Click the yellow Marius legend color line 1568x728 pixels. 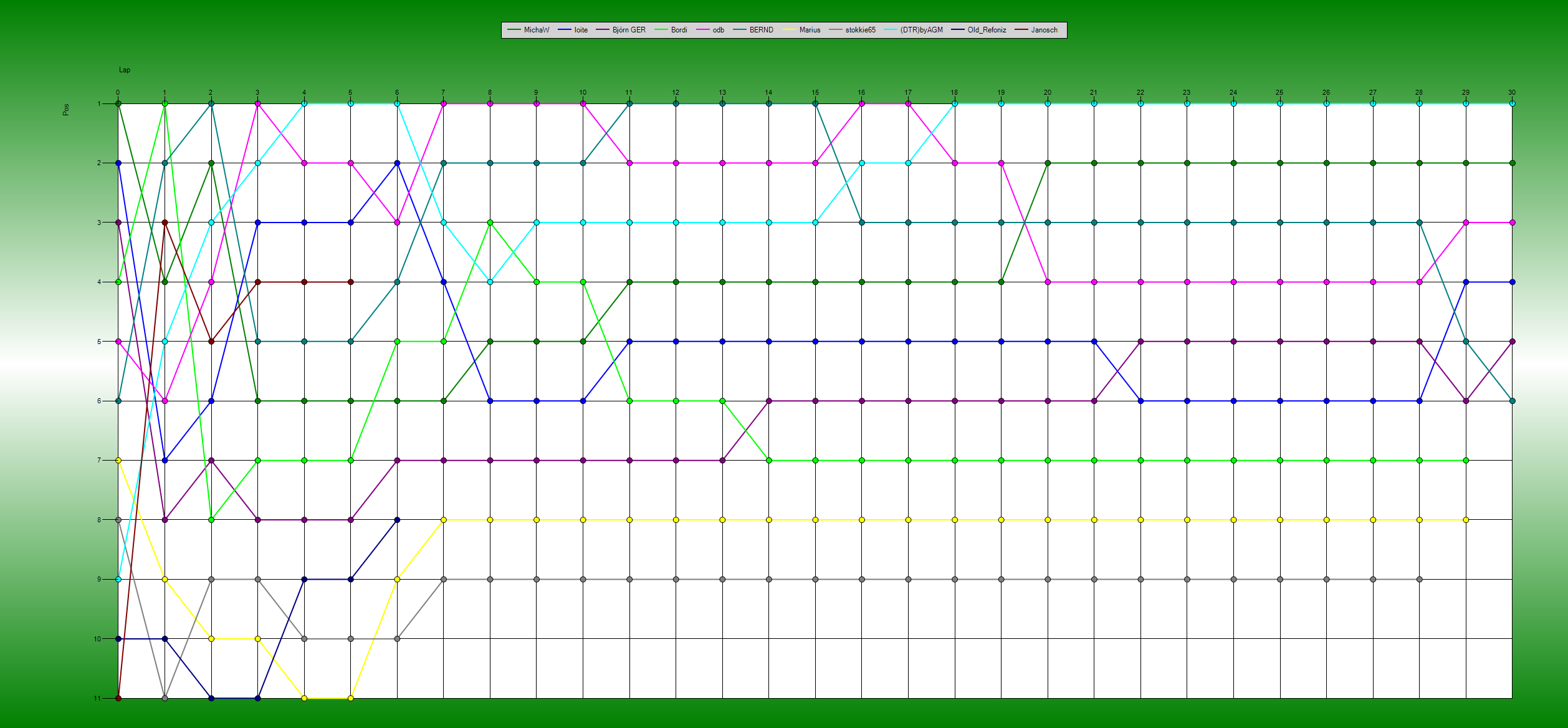pos(790,30)
